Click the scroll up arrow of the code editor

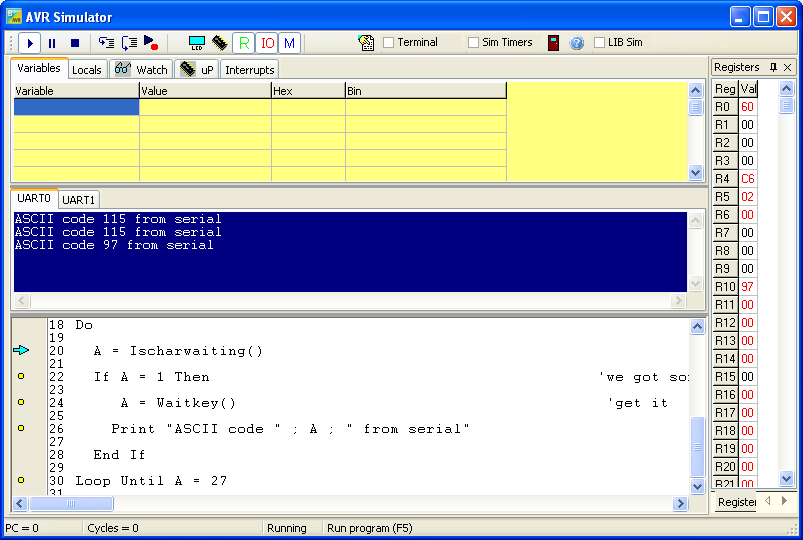(698, 326)
